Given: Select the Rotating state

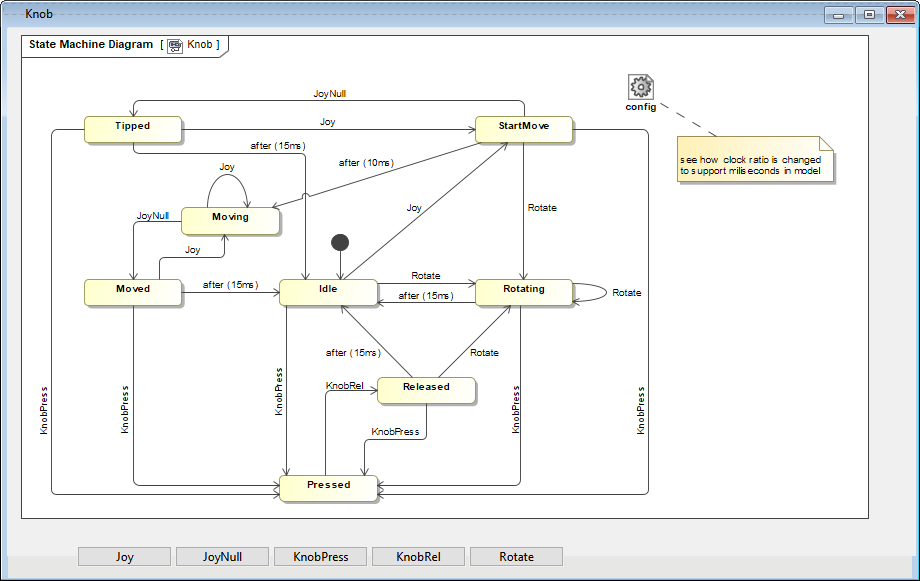Looking at the screenshot, I should (x=523, y=290).
